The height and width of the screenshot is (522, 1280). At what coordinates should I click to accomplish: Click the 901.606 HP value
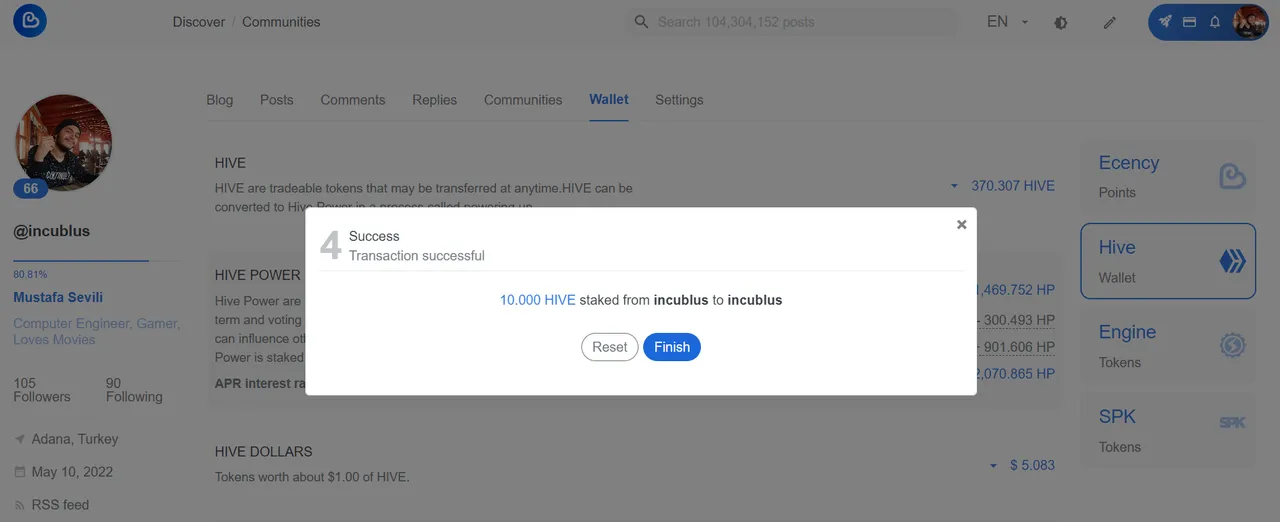(1020, 347)
